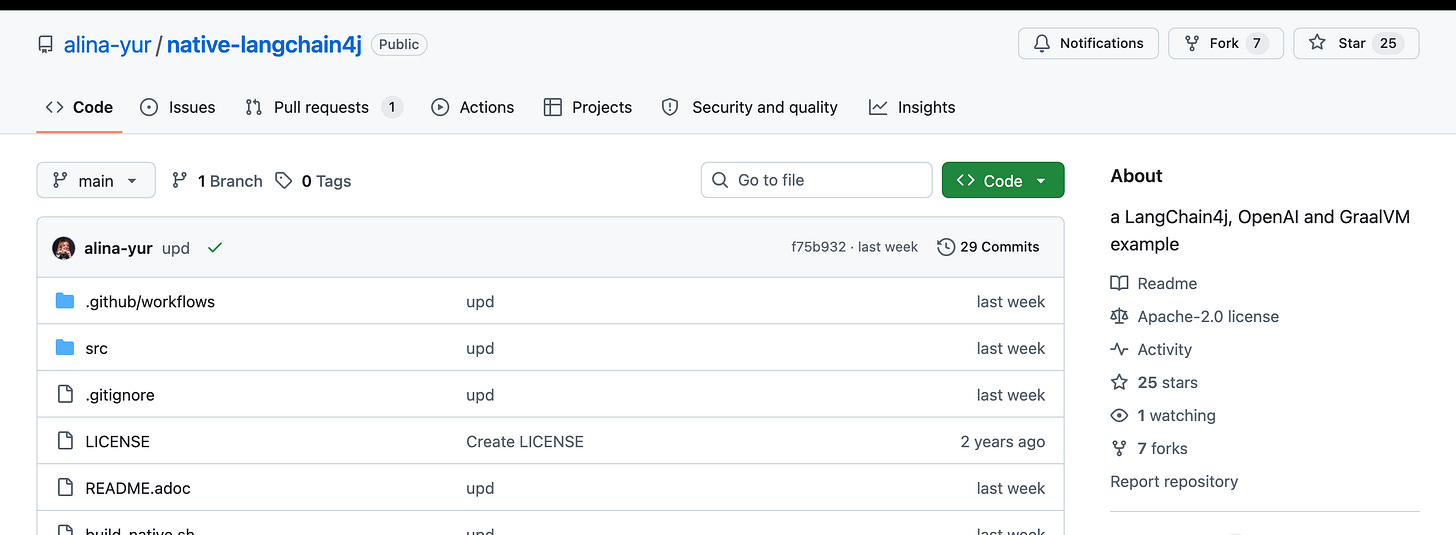Click the folder icon for src
Screen dimensions: 1456x535
(x=65, y=347)
